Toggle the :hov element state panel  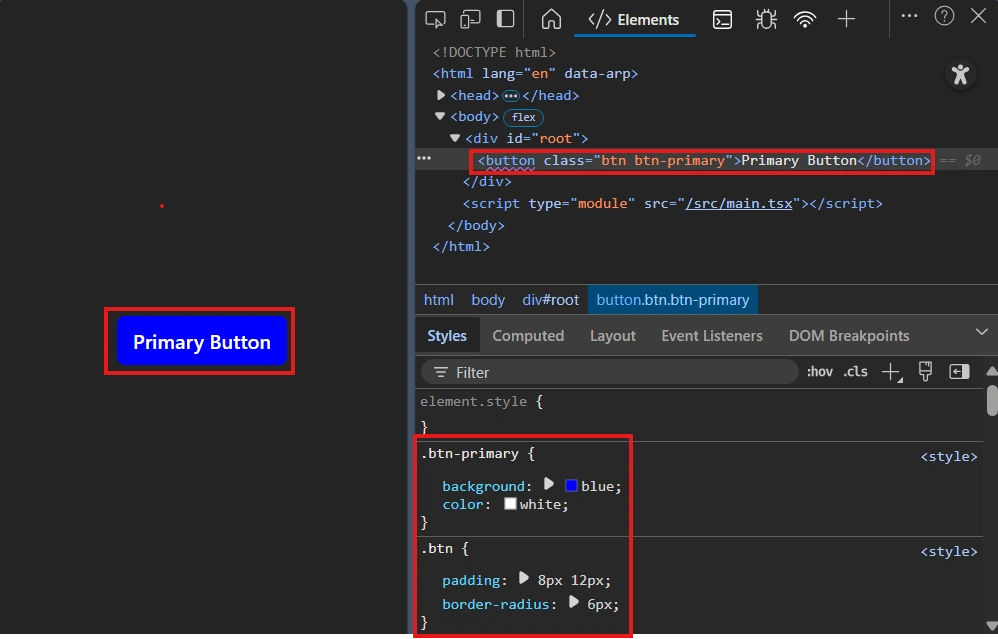[x=820, y=372]
